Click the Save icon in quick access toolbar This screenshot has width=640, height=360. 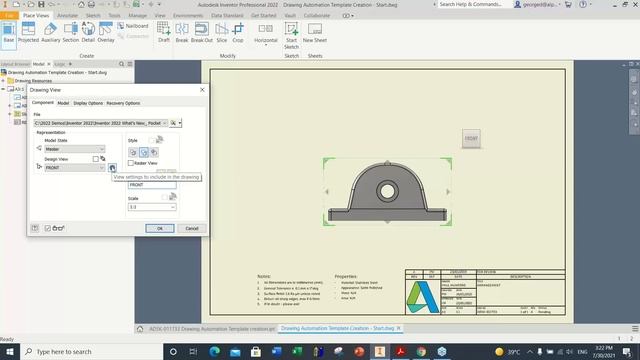41,4
